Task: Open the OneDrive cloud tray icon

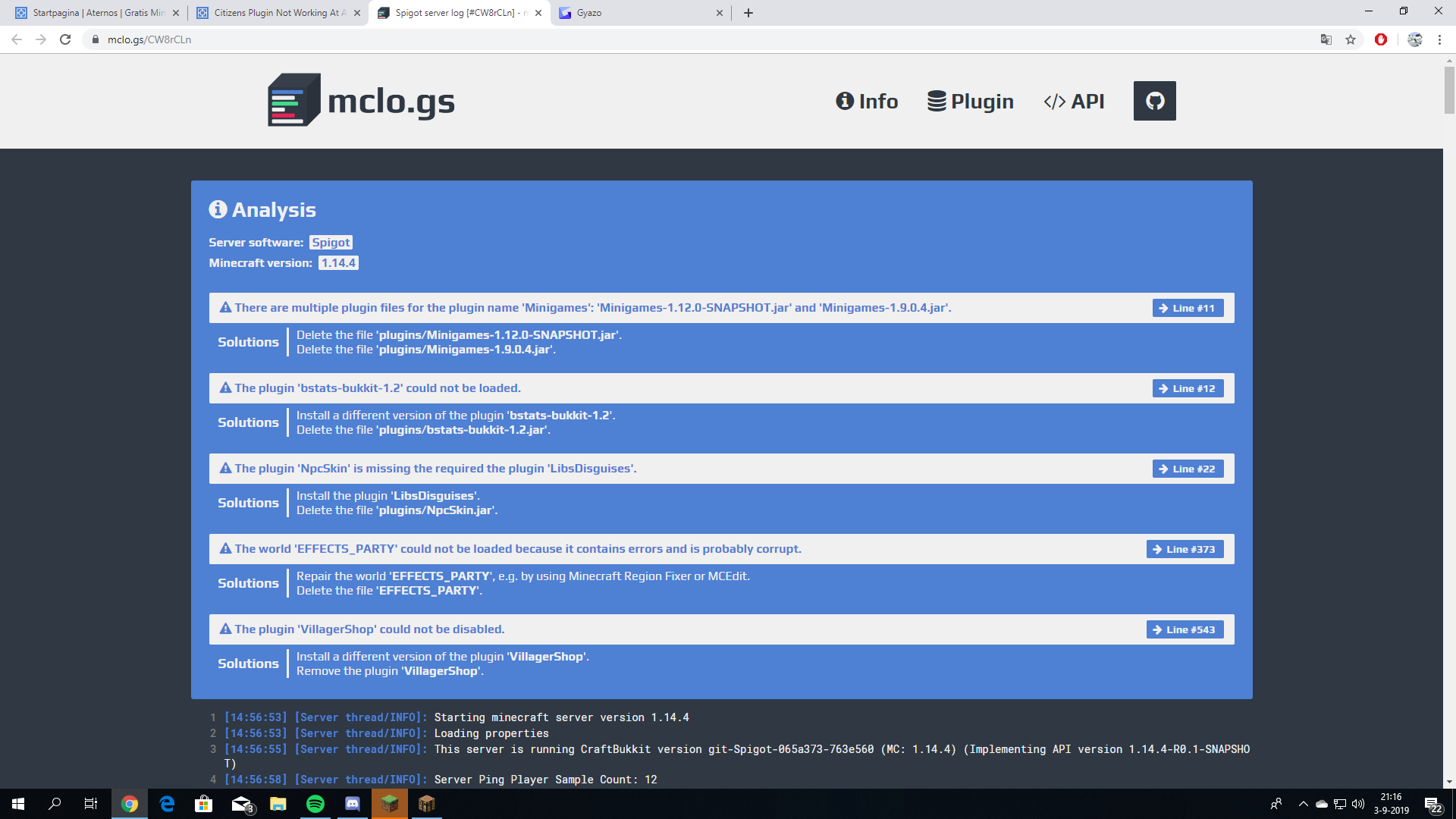Action: point(1322,804)
